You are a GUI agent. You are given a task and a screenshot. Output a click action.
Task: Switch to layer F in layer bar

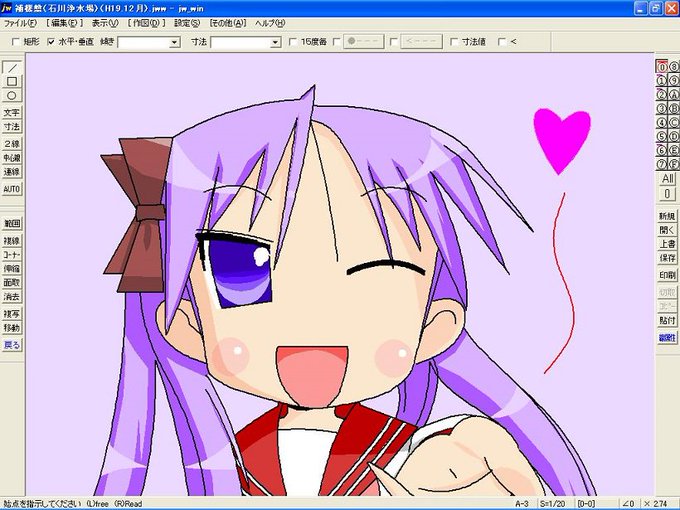[x=673, y=164]
